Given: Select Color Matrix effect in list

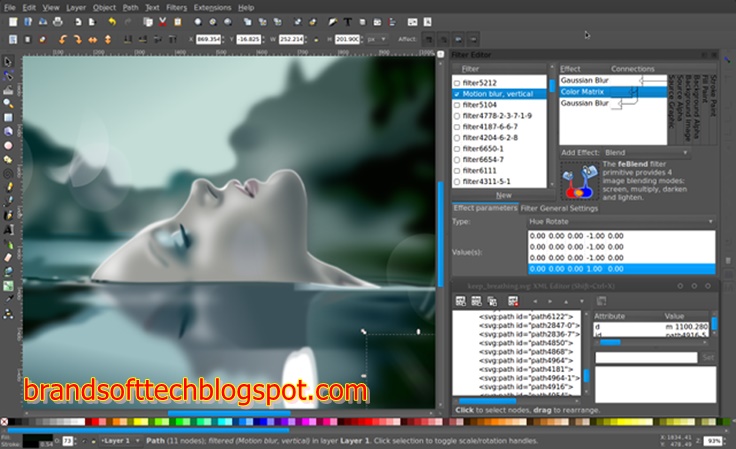Looking at the screenshot, I should click(x=613, y=92).
